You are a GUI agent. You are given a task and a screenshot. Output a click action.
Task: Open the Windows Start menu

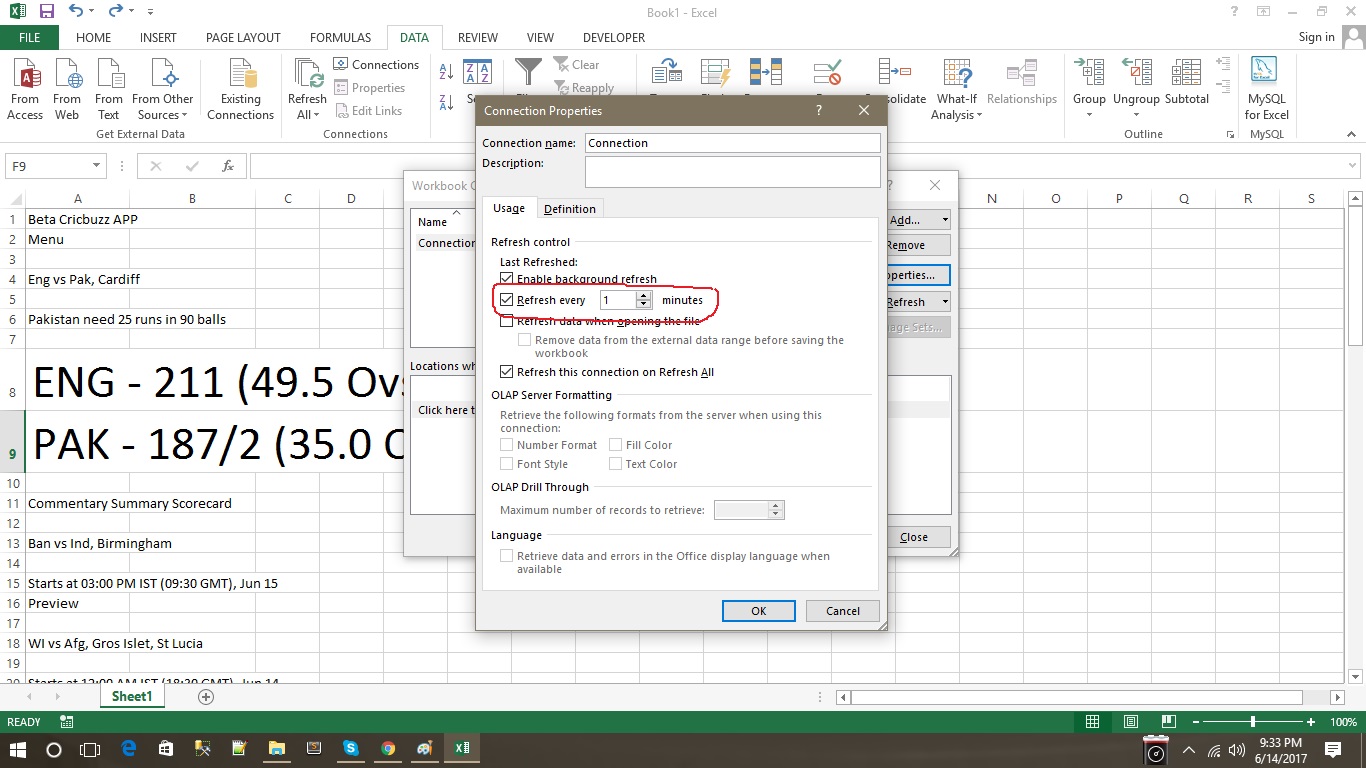18,748
